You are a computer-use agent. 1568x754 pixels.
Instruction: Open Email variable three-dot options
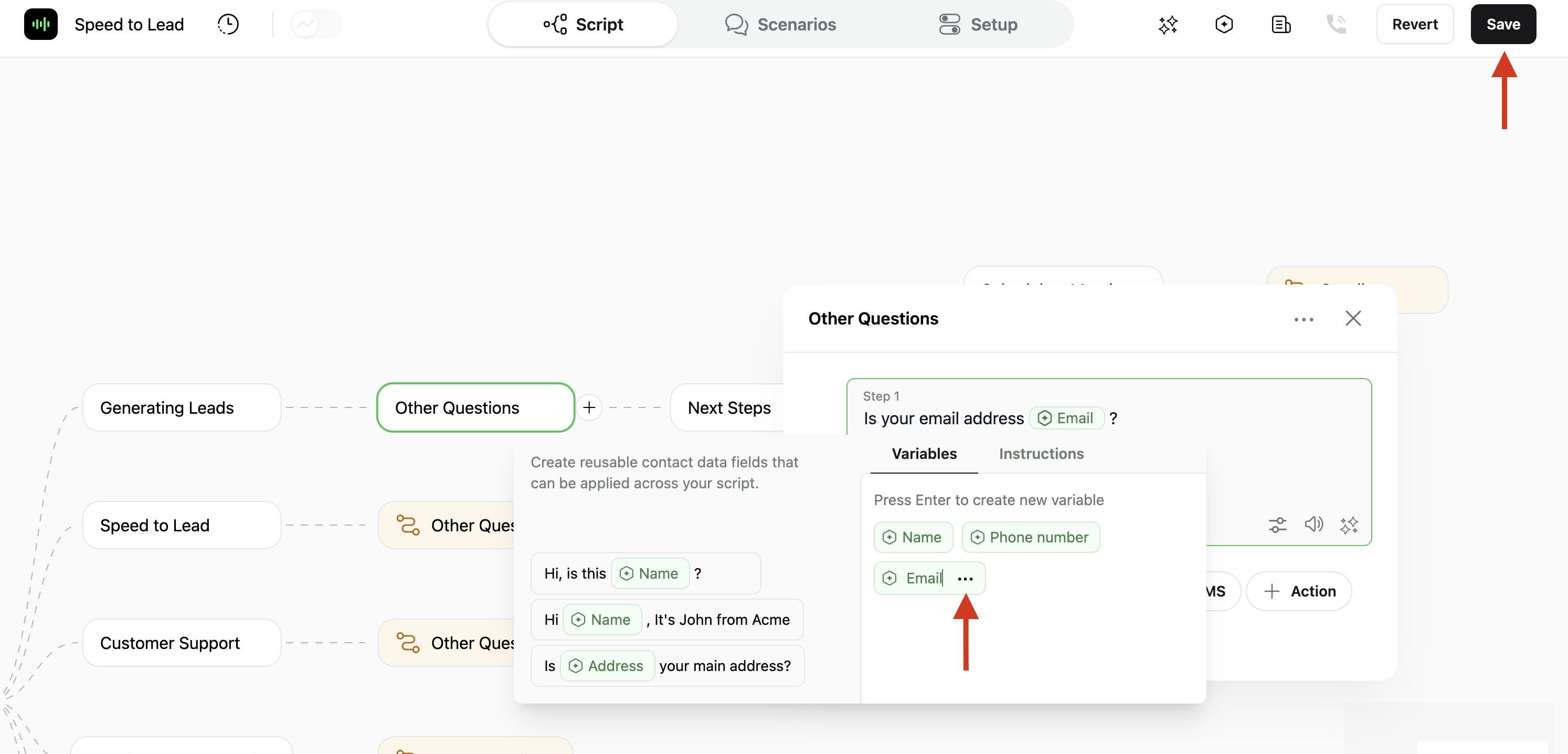tap(965, 579)
